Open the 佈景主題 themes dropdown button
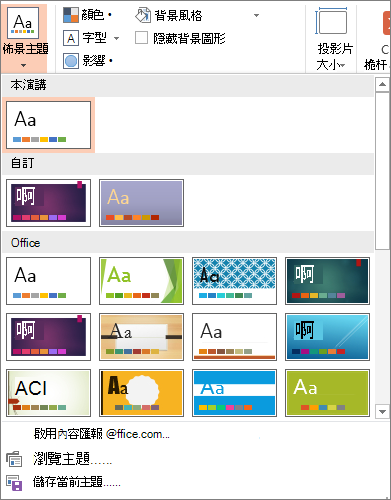Viewport: 391px width, 500px height. point(24,38)
